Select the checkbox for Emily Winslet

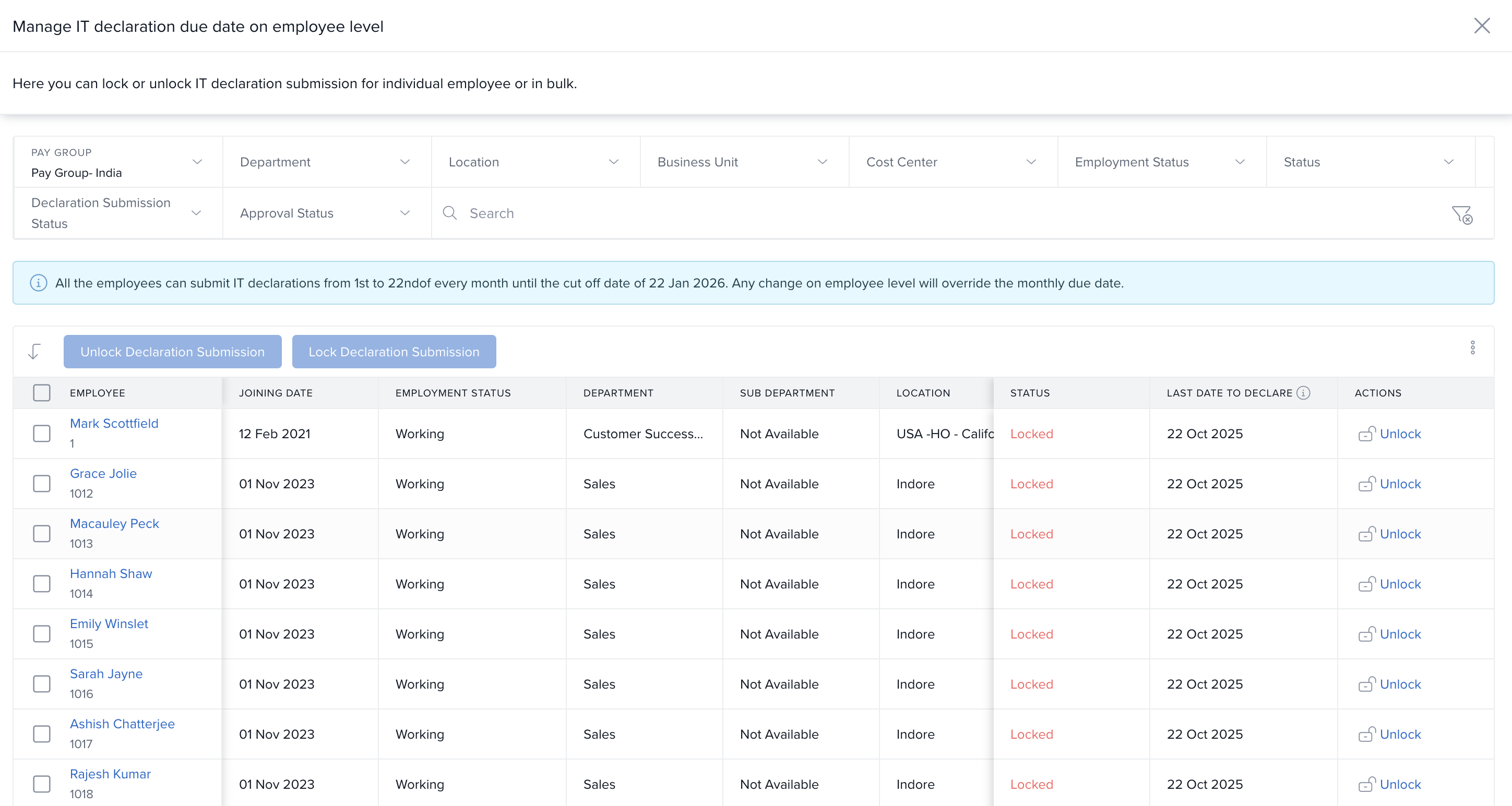pos(42,633)
